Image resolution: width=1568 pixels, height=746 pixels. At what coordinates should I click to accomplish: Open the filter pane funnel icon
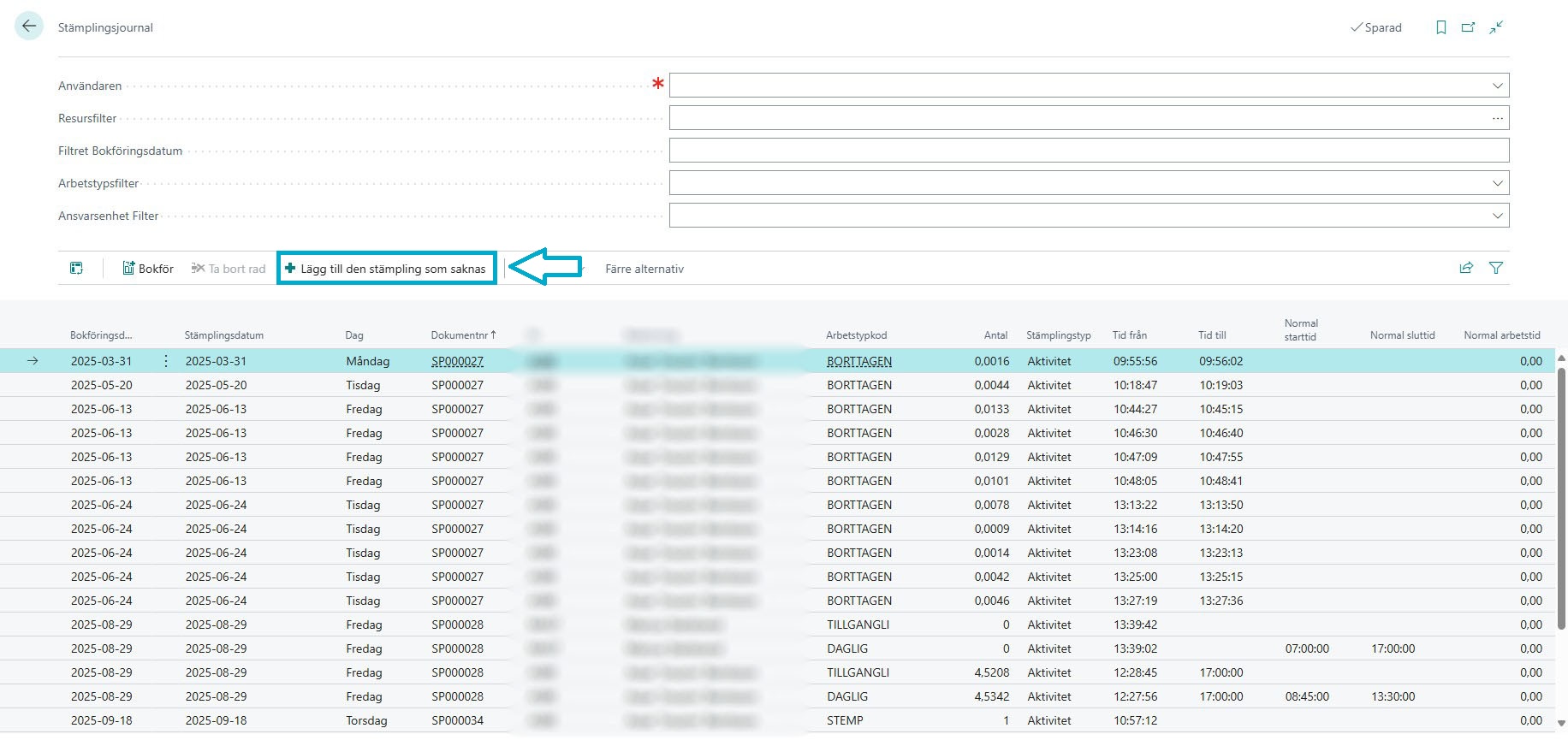[x=1496, y=268]
